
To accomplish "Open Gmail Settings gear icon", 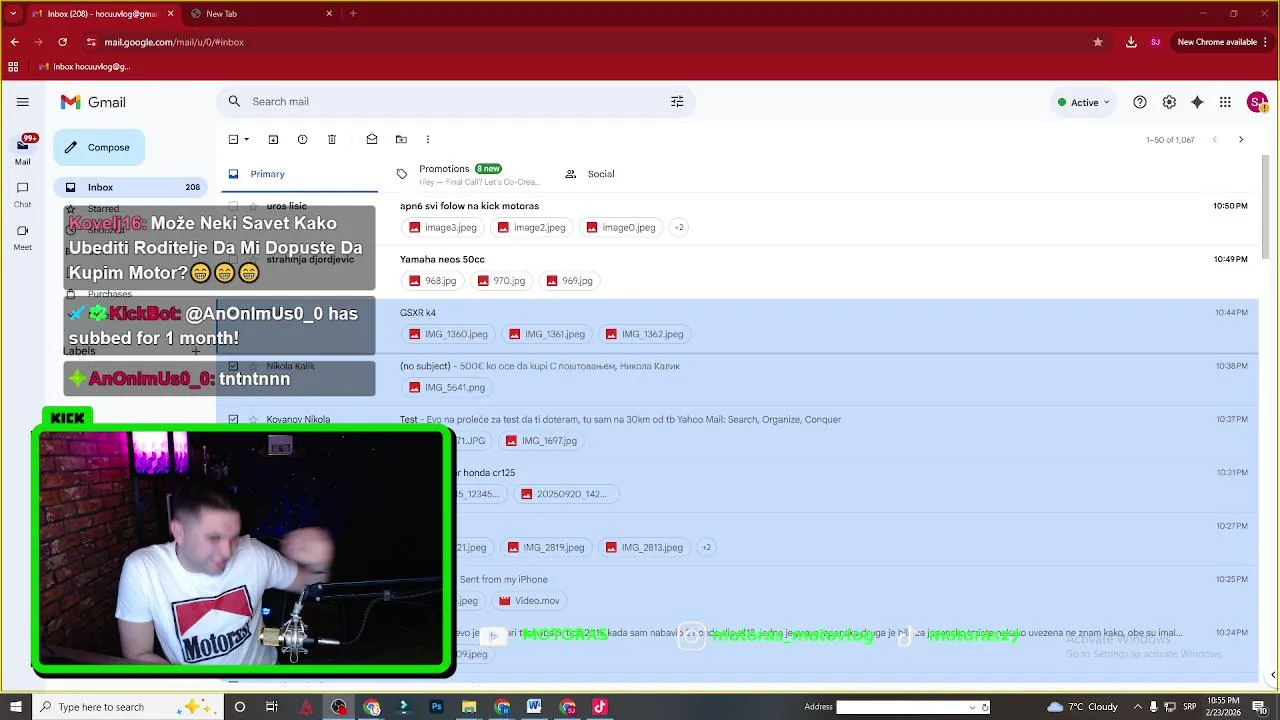I will tap(1169, 102).
